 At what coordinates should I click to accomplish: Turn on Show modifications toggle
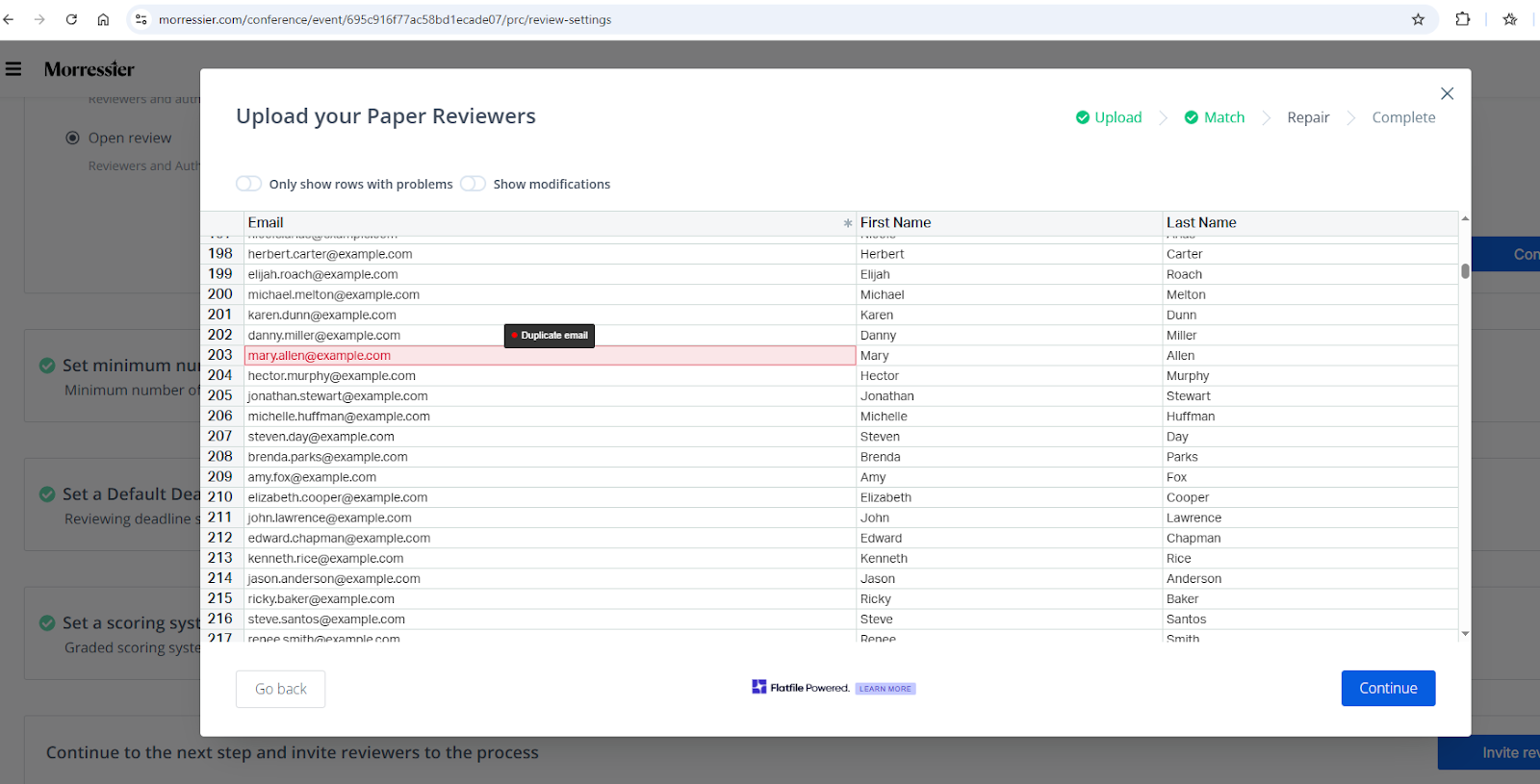click(x=473, y=184)
